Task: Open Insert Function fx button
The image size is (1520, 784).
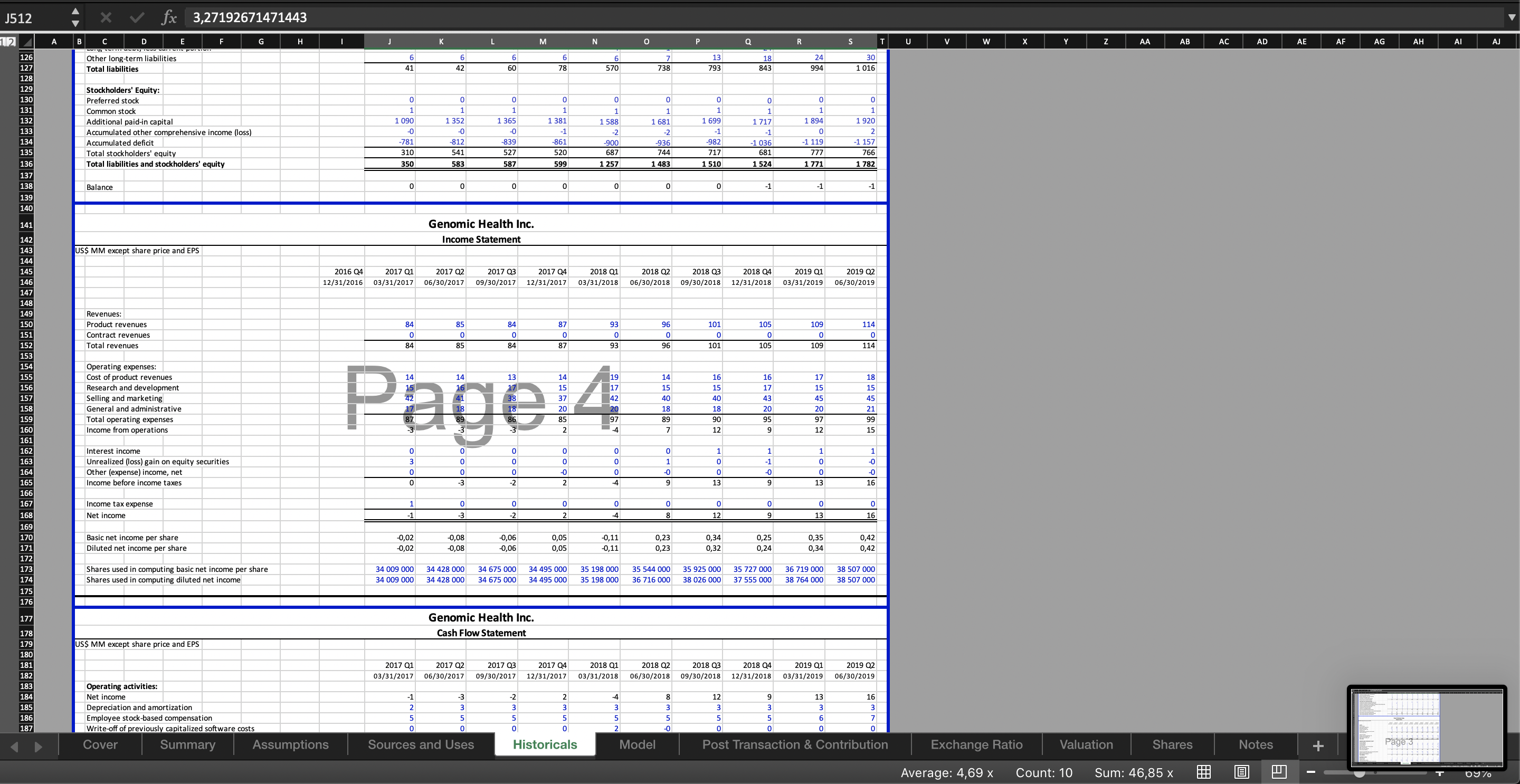Action: pyautogui.click(x=169, y=18)
